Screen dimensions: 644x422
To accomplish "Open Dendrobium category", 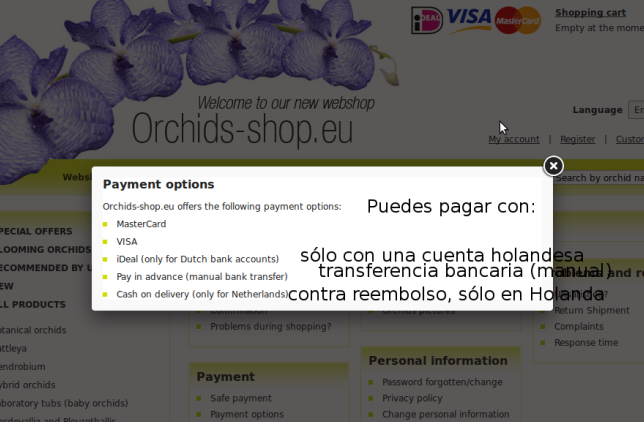I will coord(23,367).
